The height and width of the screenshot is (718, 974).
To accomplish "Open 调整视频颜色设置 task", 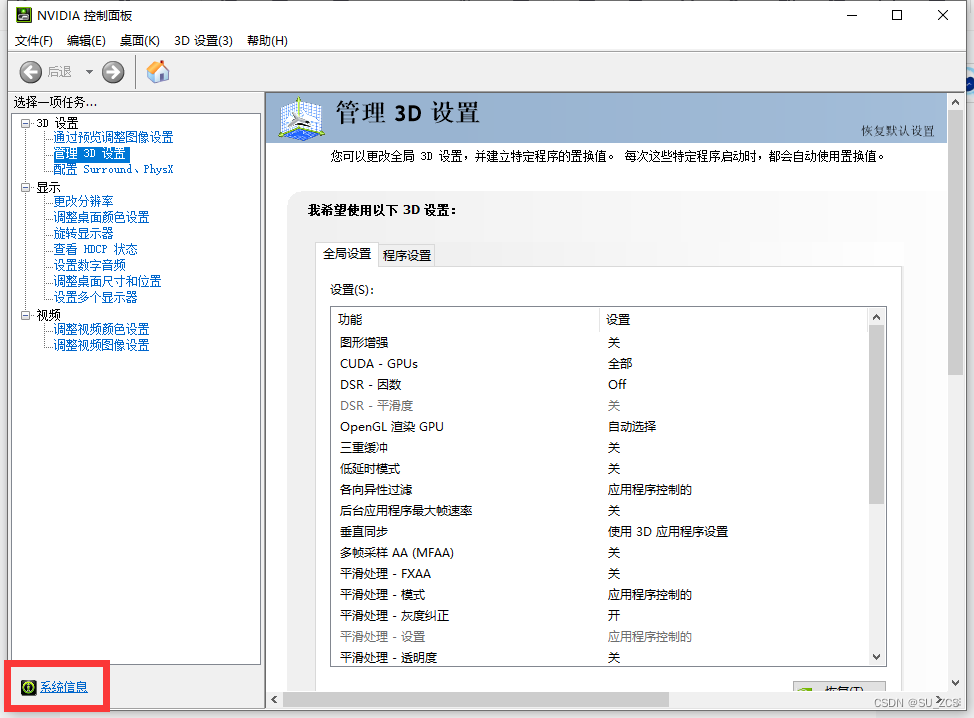I will coord(101,329).
